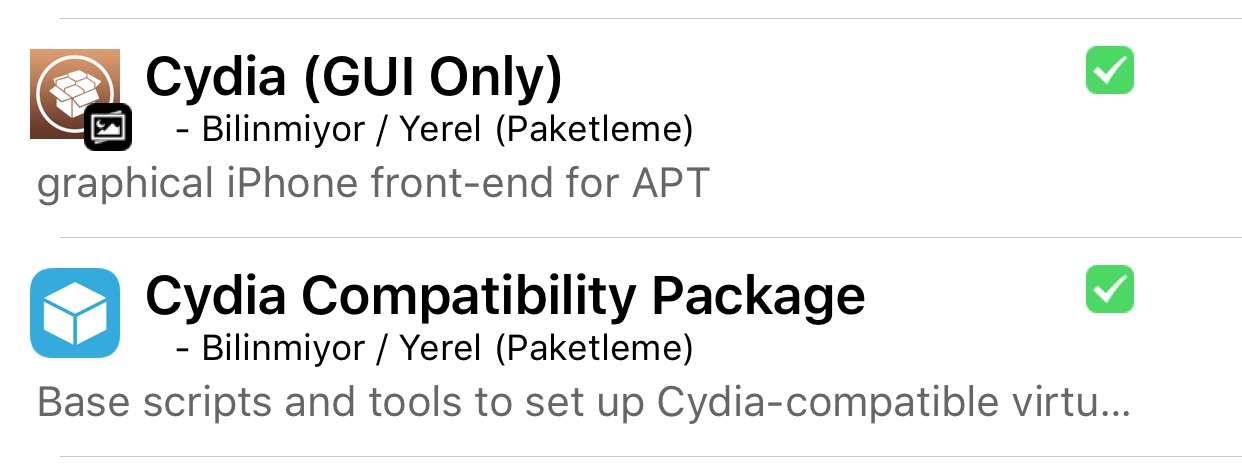Select "graphical iPhone front-end for APT" description
1242x466 pixels.
tap(372, 184)
